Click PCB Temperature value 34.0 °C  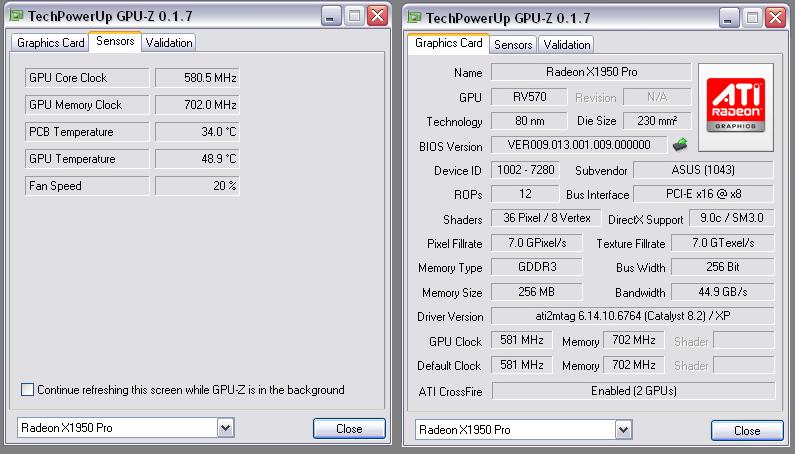coord(197,131)
